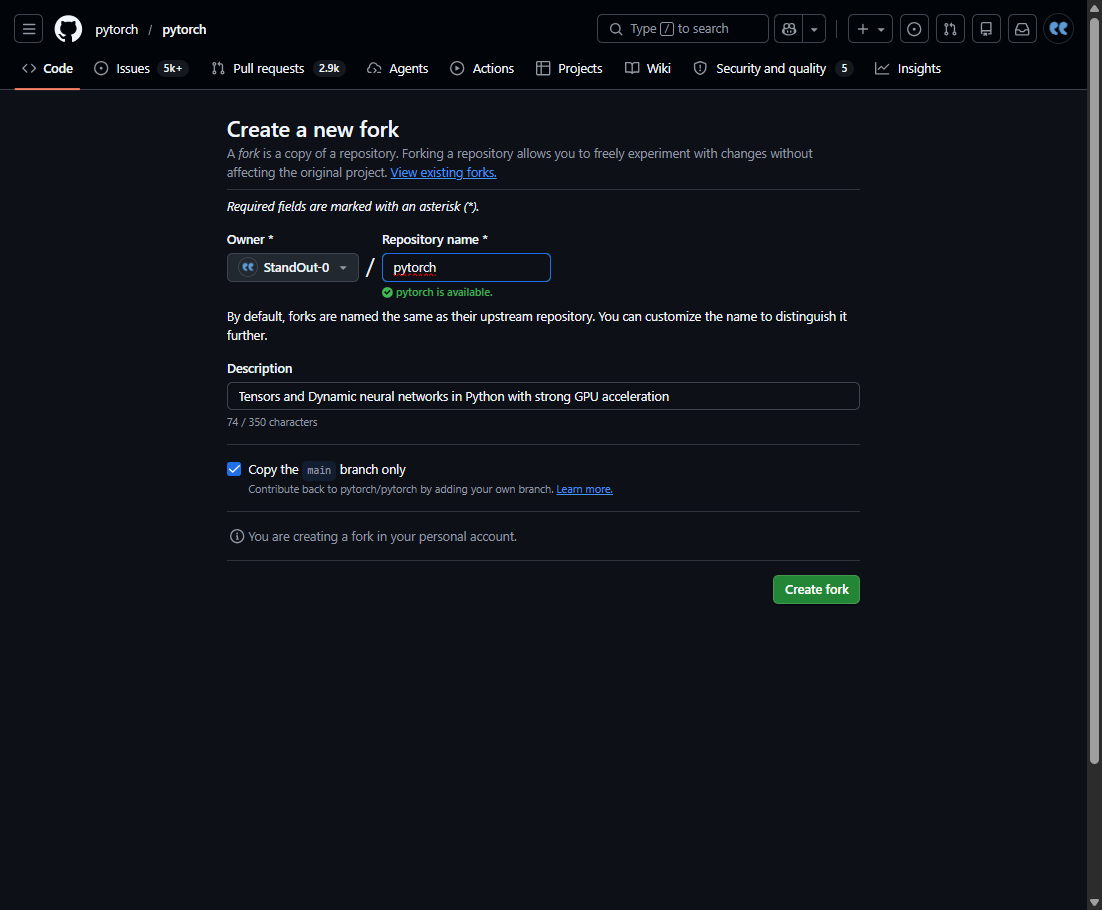The height and width of the screenshot is (910, 1102).
Task: Expand the Copilot dropdown arrow
Action: 814,29
